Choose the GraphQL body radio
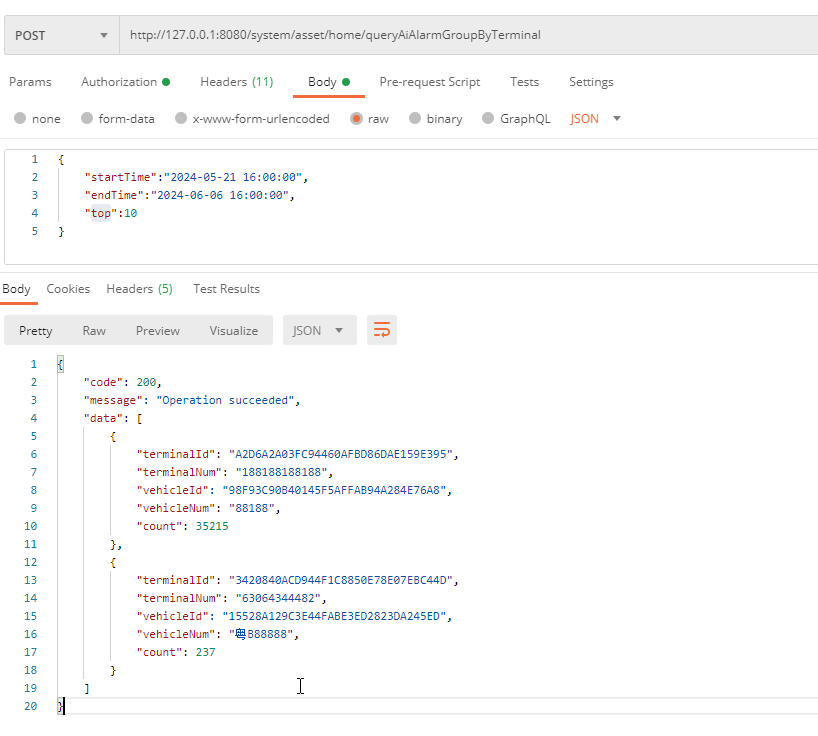818x736 pixels. [488, 119]
